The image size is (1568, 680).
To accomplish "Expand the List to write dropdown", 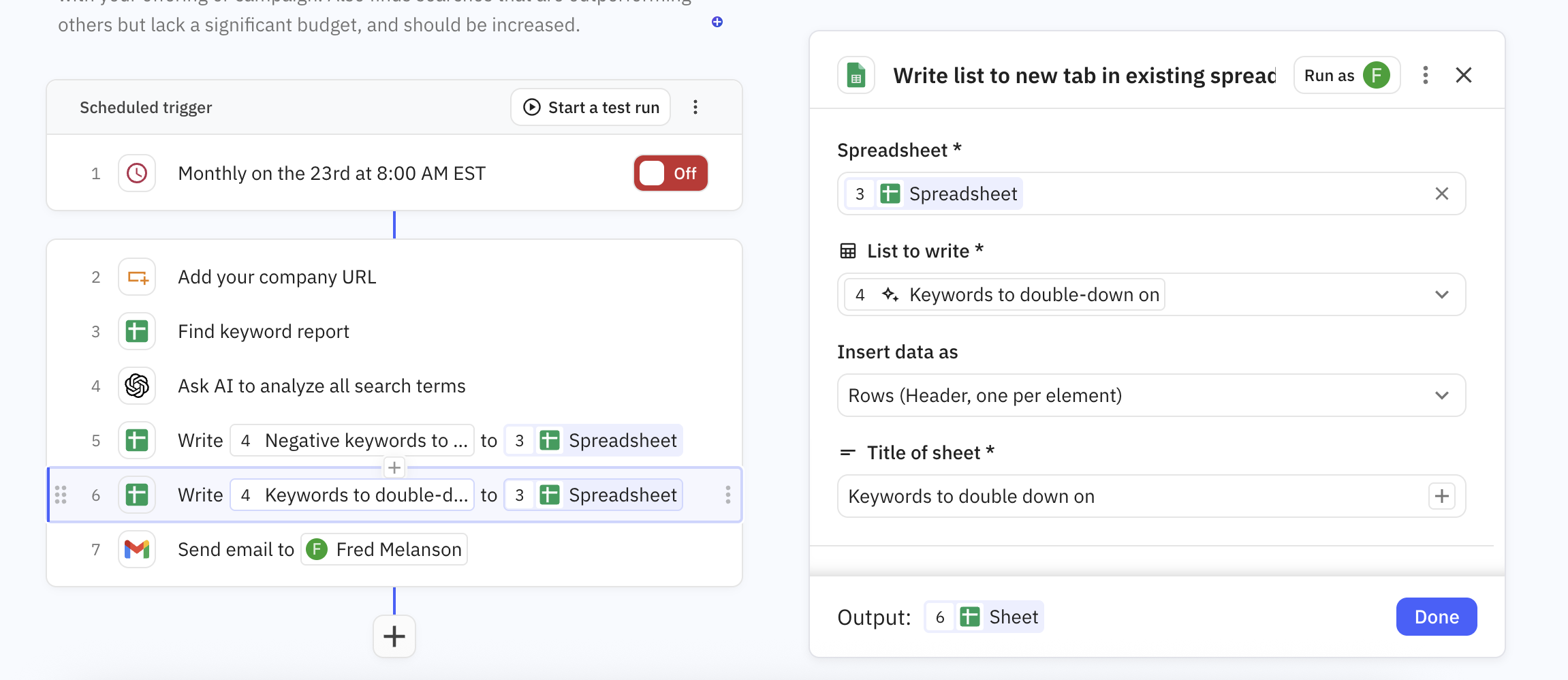I will tap(1441, 294).
